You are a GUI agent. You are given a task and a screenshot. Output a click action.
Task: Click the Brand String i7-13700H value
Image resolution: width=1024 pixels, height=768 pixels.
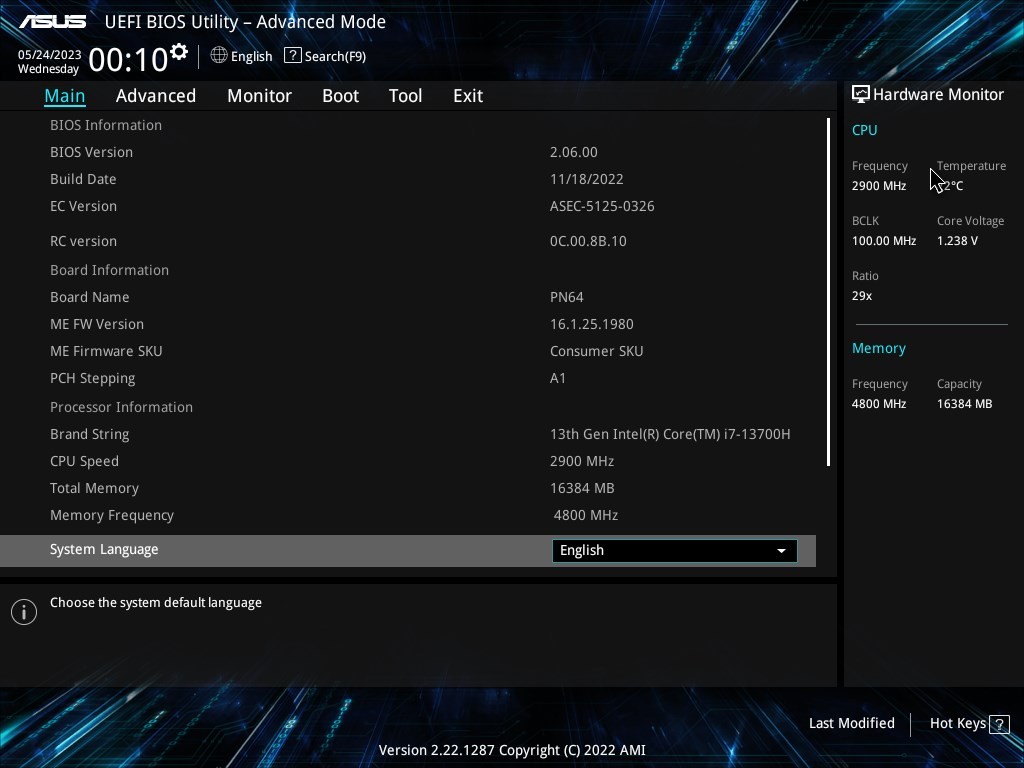pyautogui.click(x=670, y=434)
